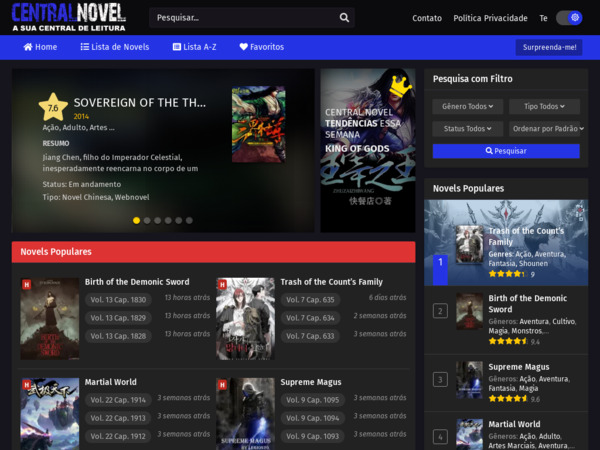This screenshot has width=600, height=450.
Task: Open the Política Privacidade link
Action: tap(490, 18)
